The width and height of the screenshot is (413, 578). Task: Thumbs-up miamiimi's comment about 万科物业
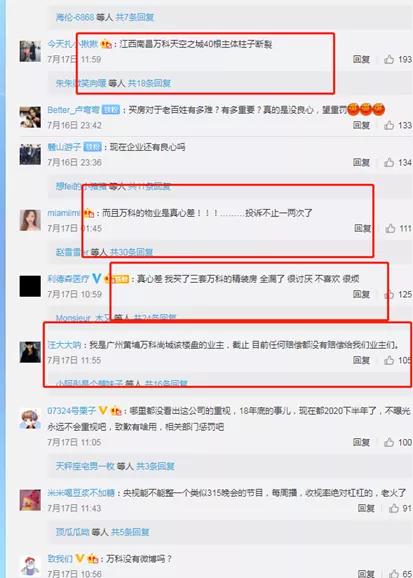(390, 229)
